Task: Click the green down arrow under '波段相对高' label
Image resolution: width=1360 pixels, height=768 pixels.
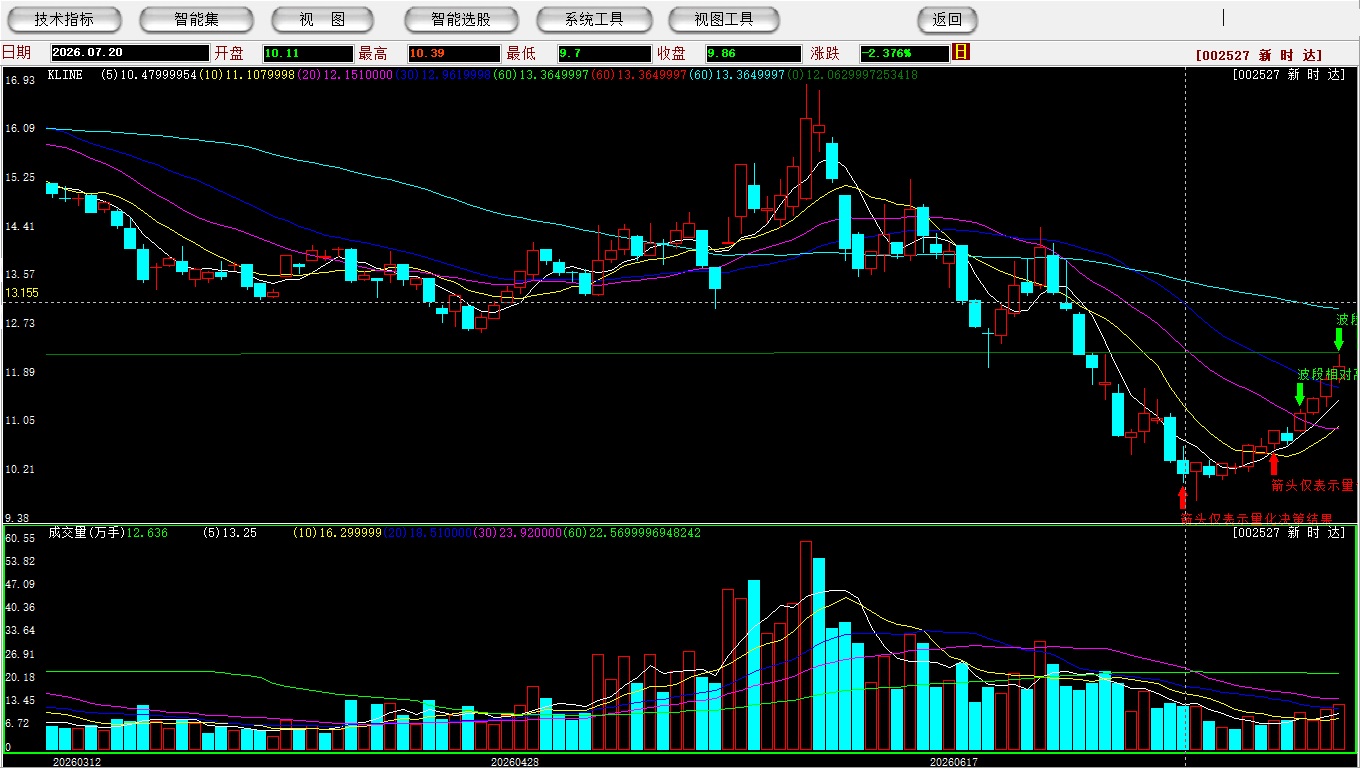Action: click(x=1300, y=394)
